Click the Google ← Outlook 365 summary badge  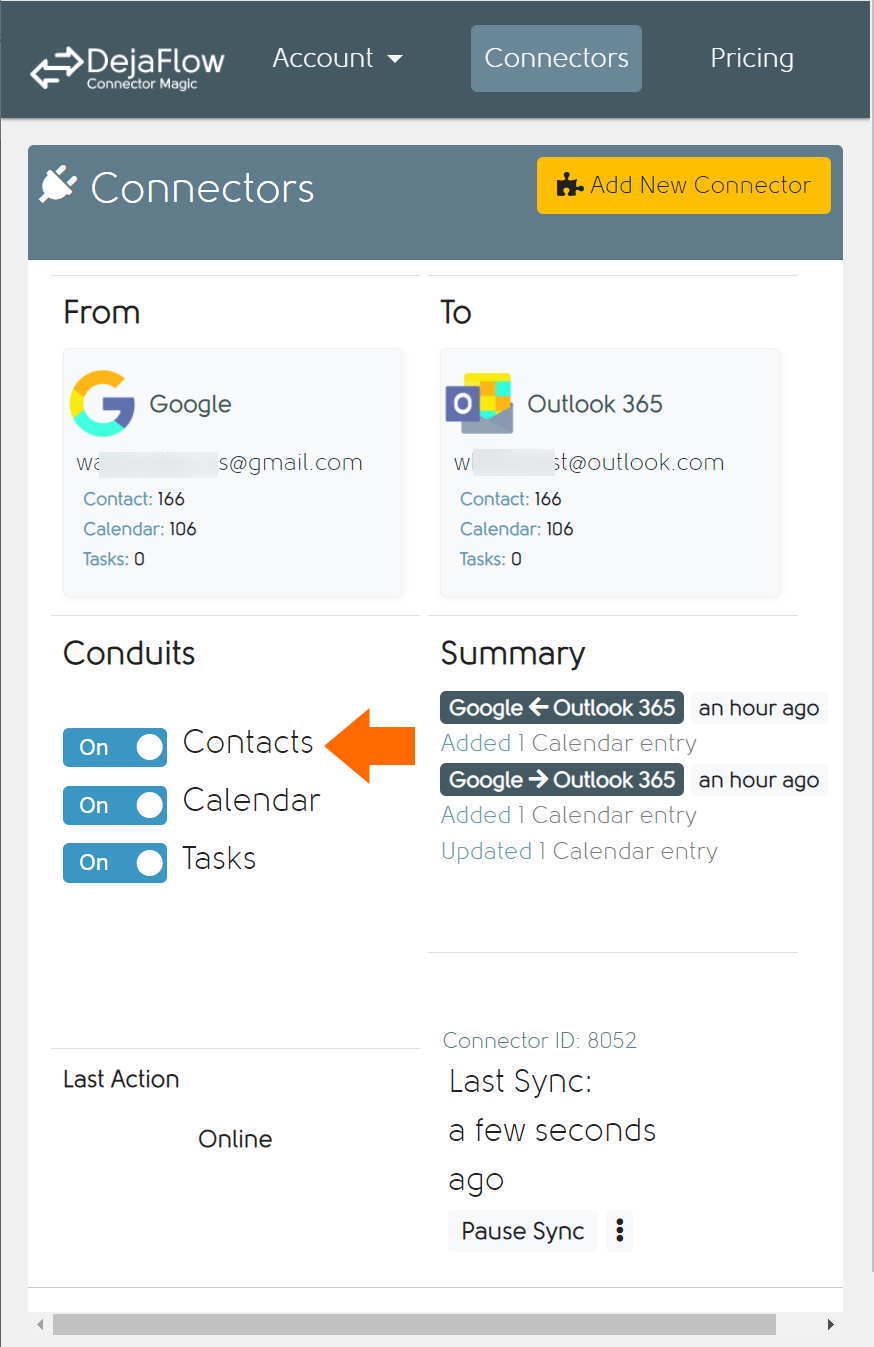point(562,708)
